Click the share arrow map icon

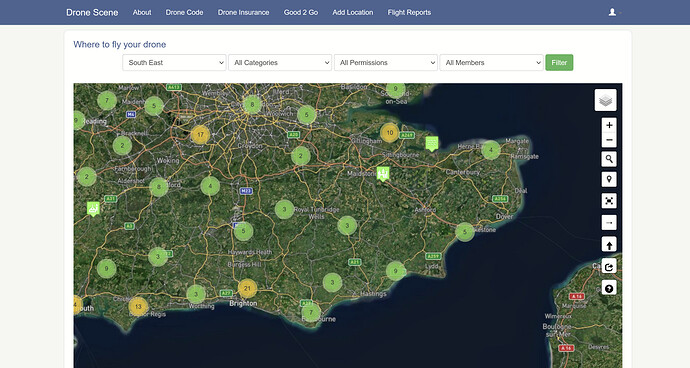pyautogui.click(x=609, y=266)
